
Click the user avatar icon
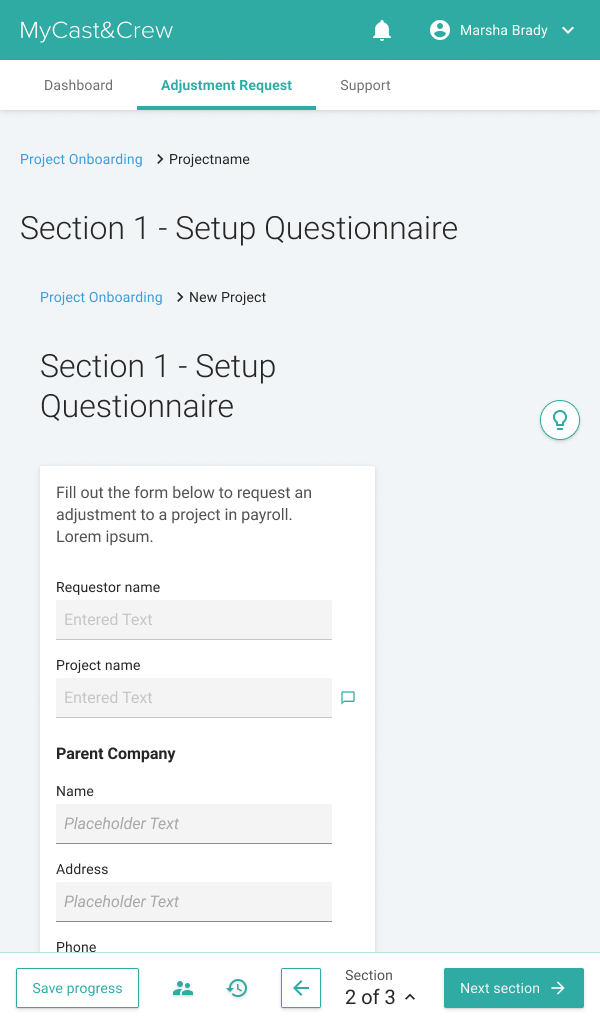point(440,30)
